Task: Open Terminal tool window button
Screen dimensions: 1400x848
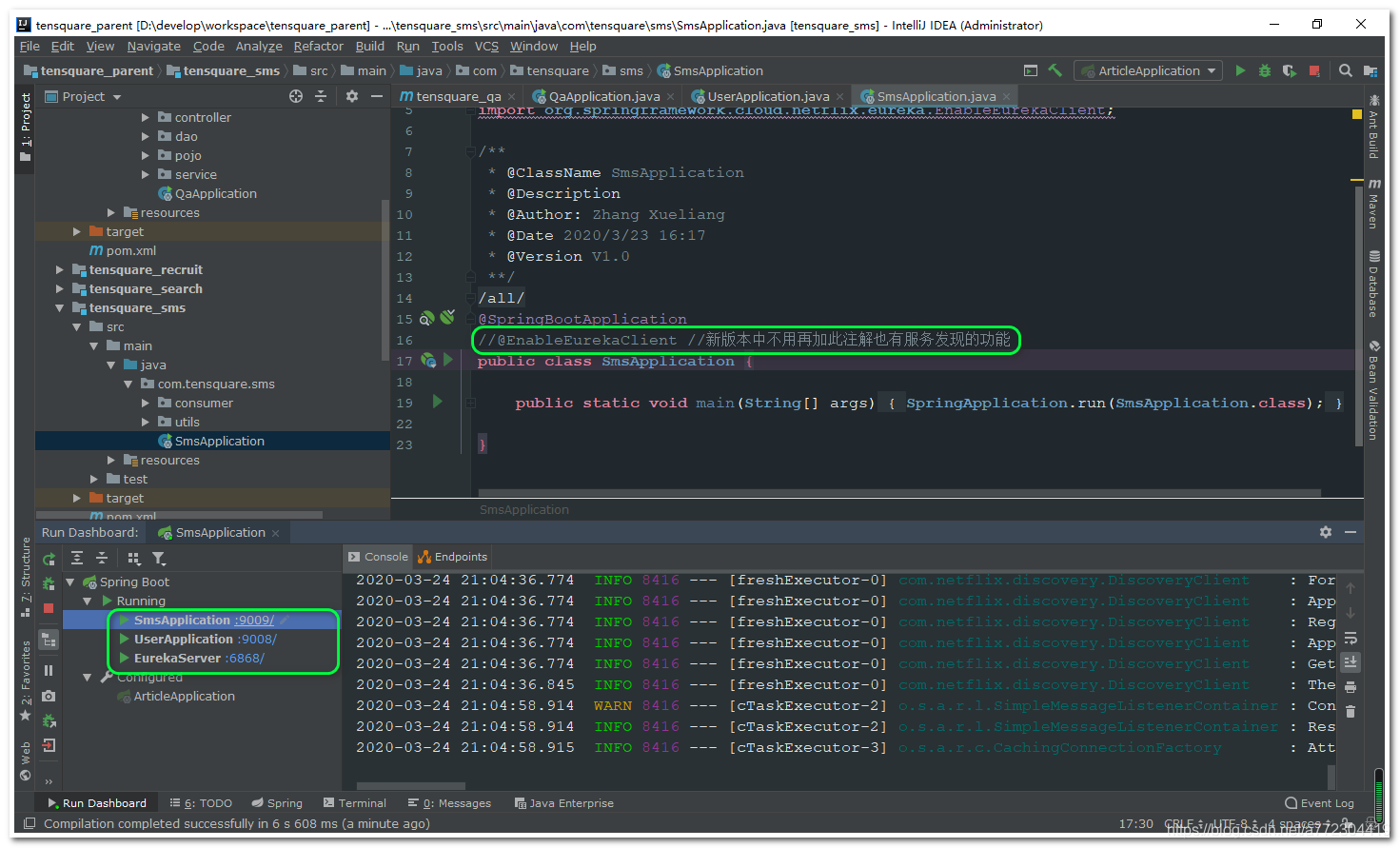Action: coord(355,803)
